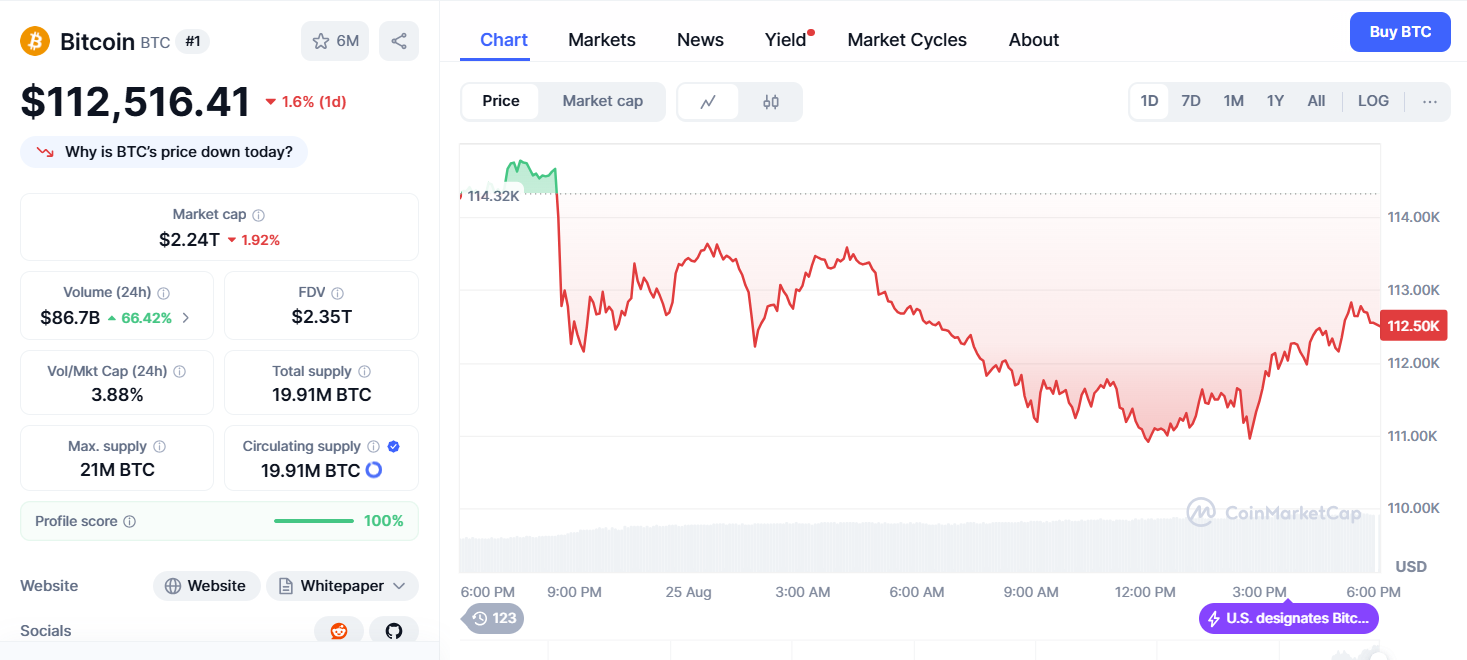
Task: Click the share icon beside the watchlist star
Action: point(399,41)
